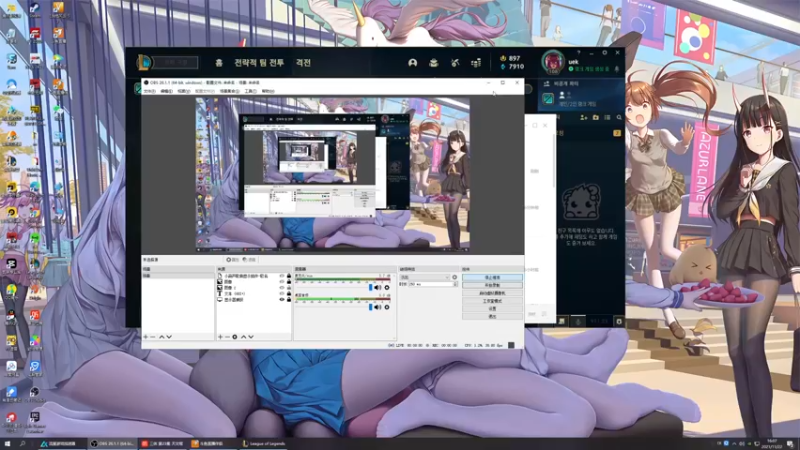The width and height of the screenshot is (800, 450).
Task: Open scene transition properties gear in OBS
Action: click(x=455, y=277)
